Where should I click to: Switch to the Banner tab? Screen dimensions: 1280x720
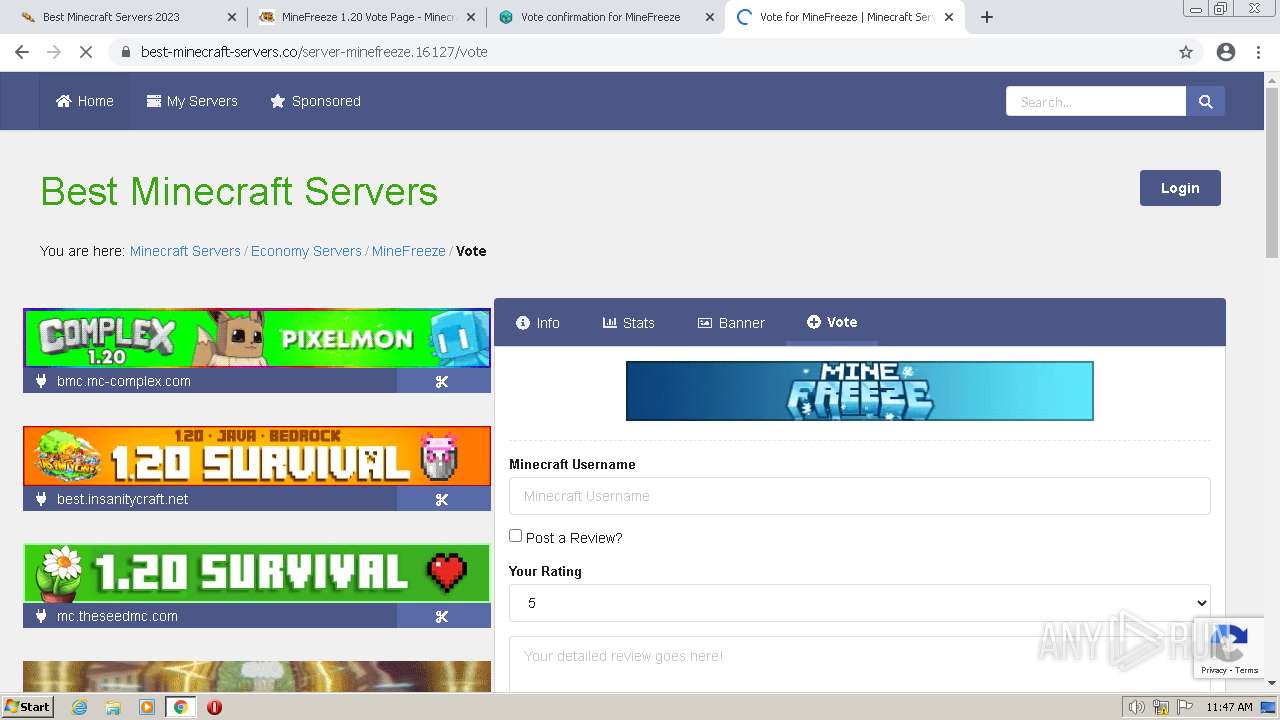pos(731,322)
